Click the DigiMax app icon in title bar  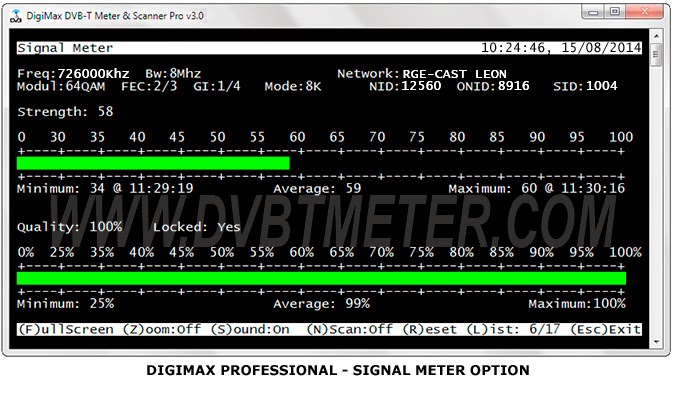point(15,16)
